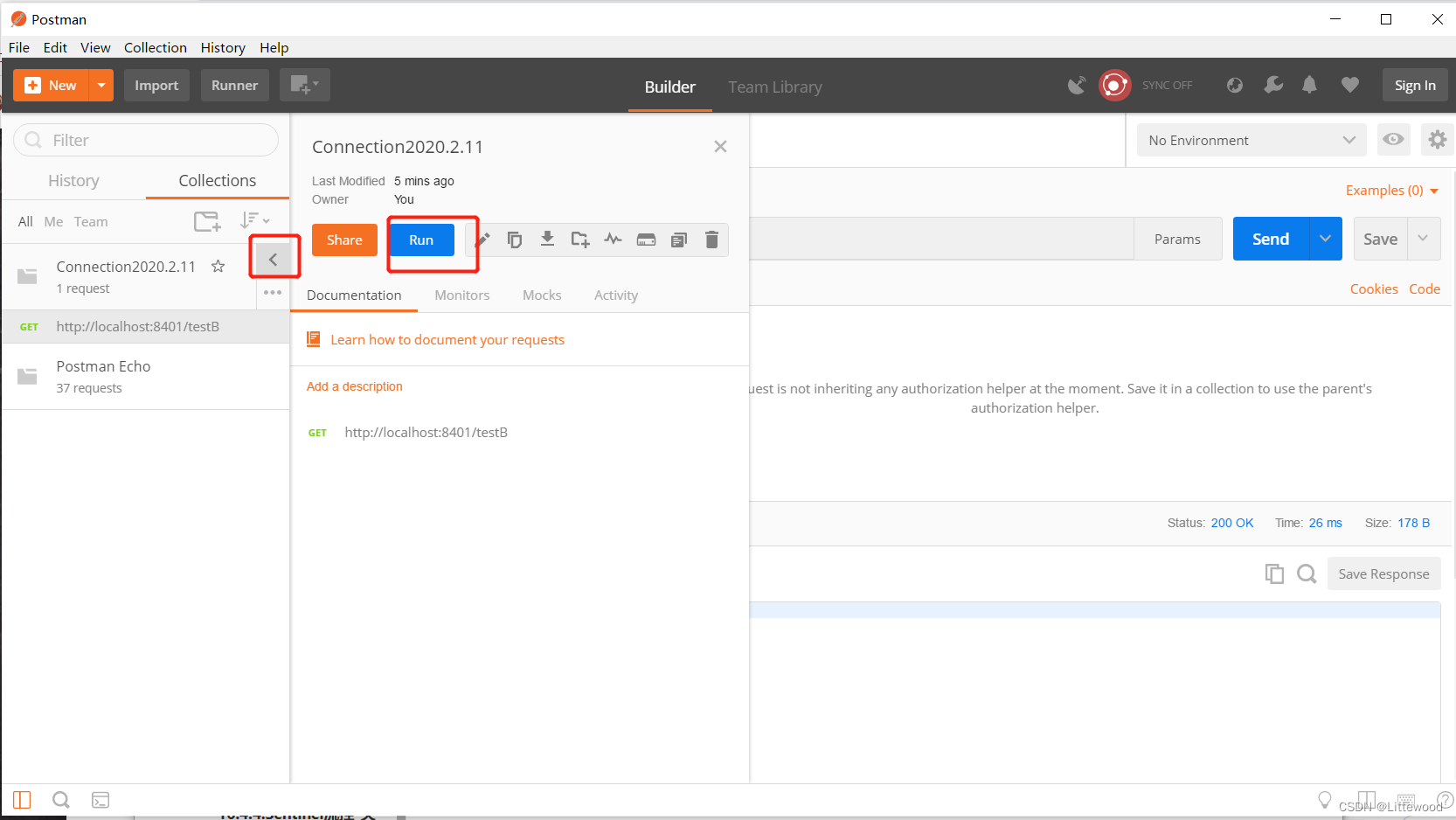Toggle sidebar icon in bottom status bar
The image size is (1456, 820).
pyautogui.click(x=22, y=800)
